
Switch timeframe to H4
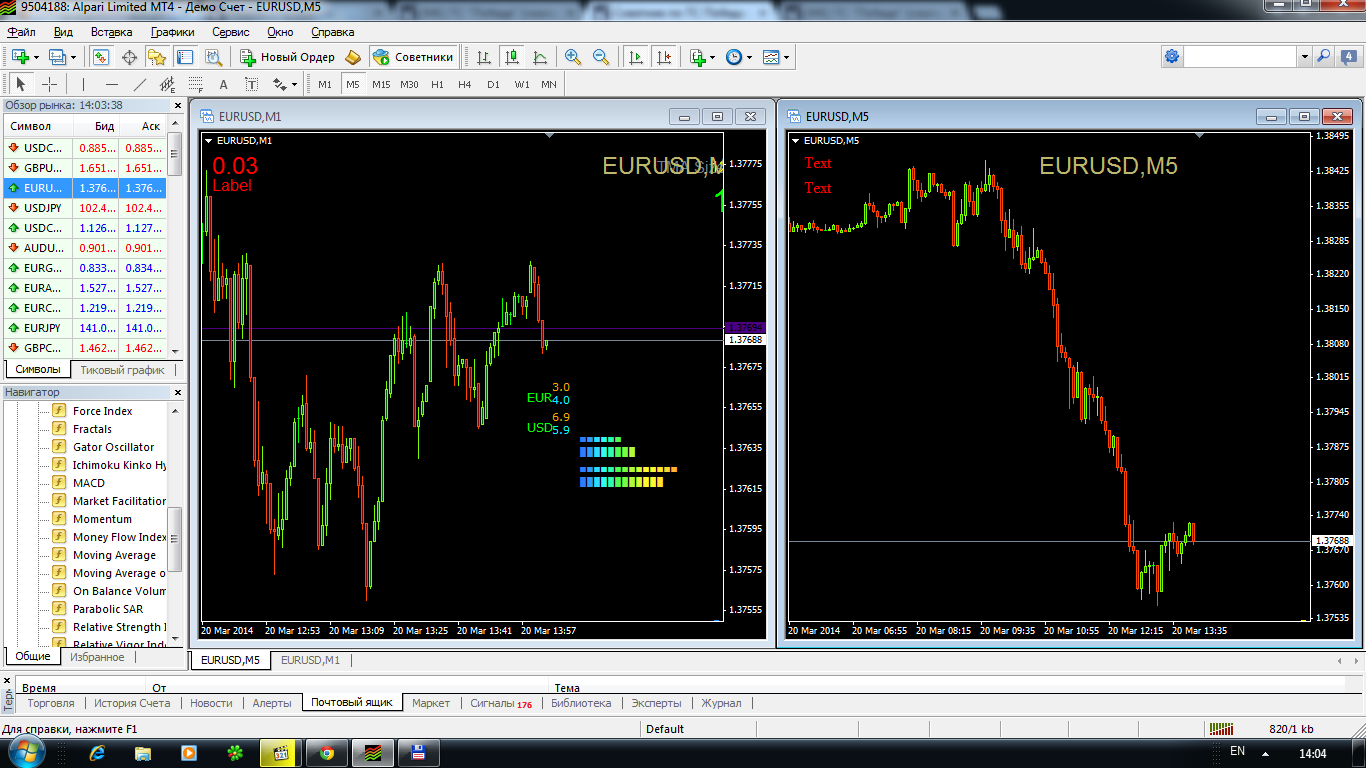(x=465, y=84)
